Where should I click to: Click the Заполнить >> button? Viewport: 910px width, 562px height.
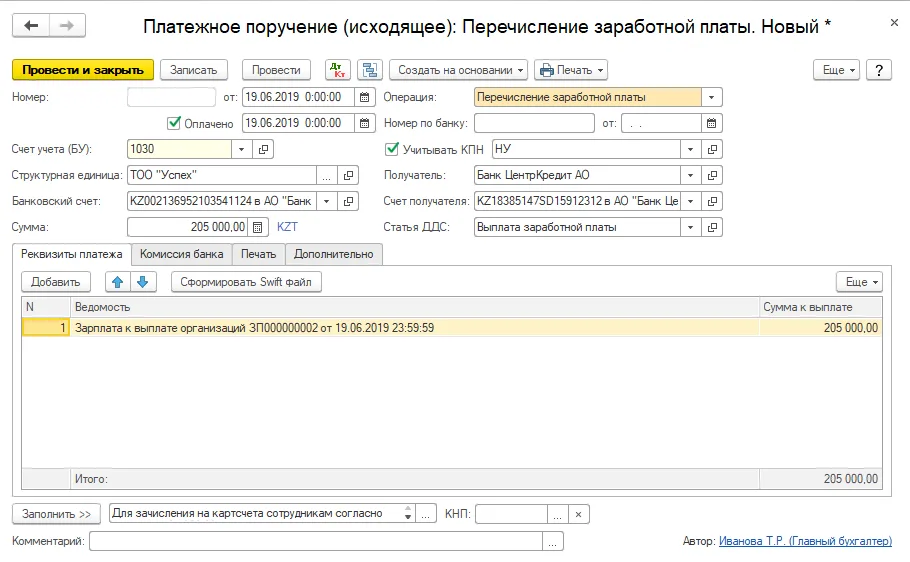pyautogui.click(x=56, y=514)
